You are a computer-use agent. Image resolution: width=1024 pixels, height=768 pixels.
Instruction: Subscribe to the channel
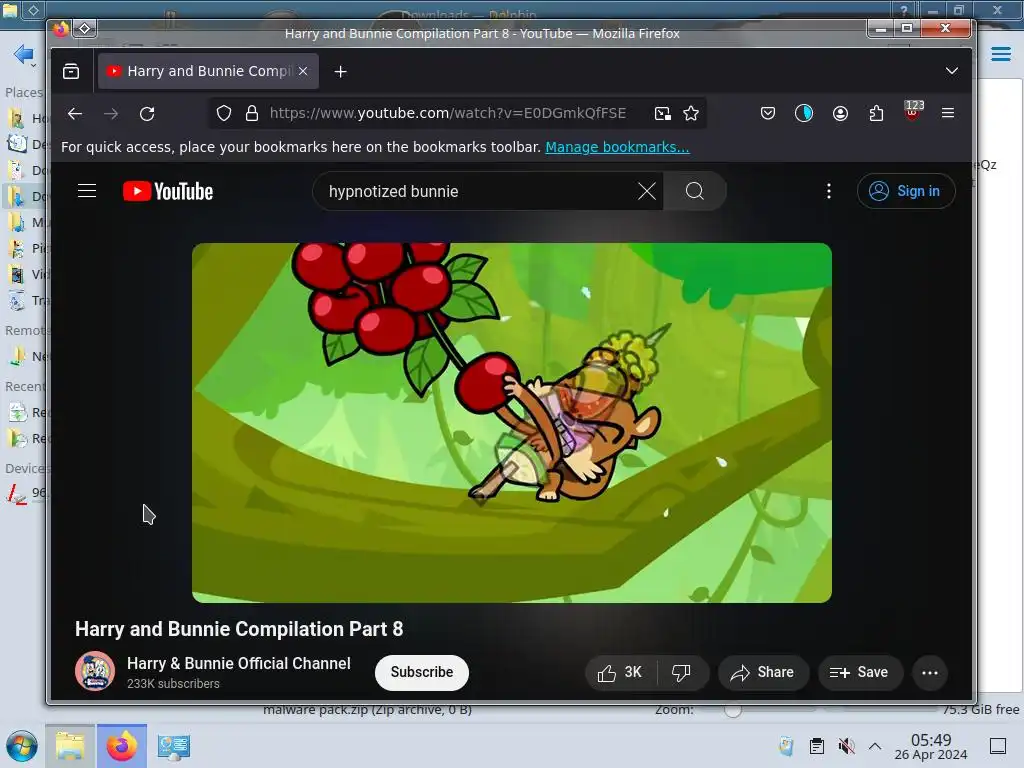[x=422, y=673]
